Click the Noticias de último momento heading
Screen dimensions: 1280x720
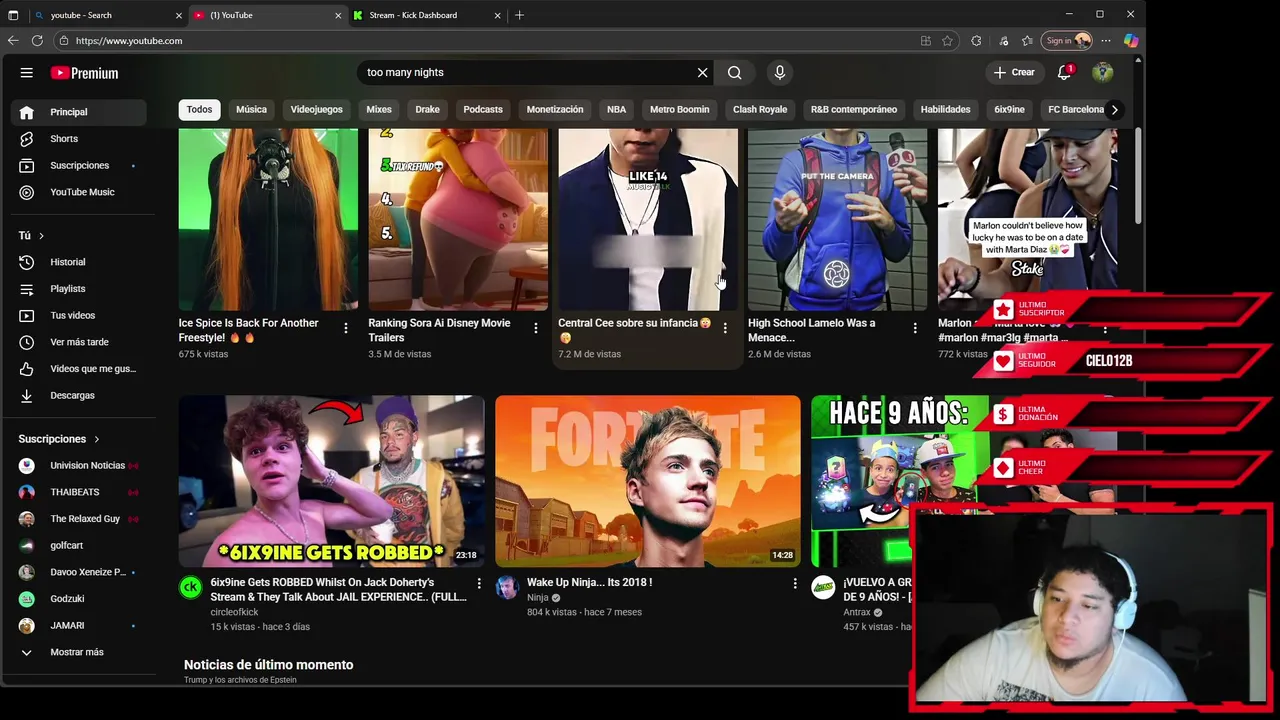[268, 665]
